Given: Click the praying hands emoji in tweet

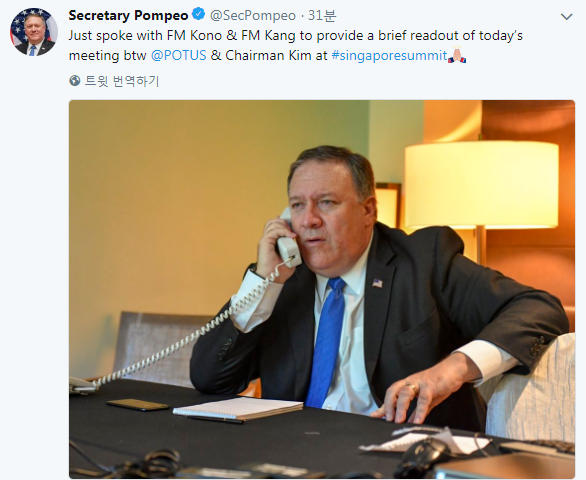Looking at the screenshot, I should click(457, 55).
